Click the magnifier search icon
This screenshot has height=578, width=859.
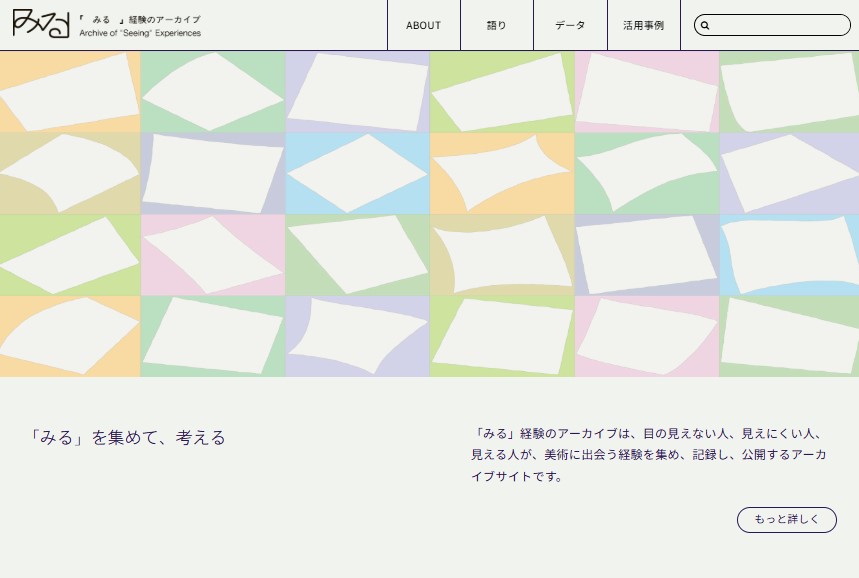coord(705,26)
